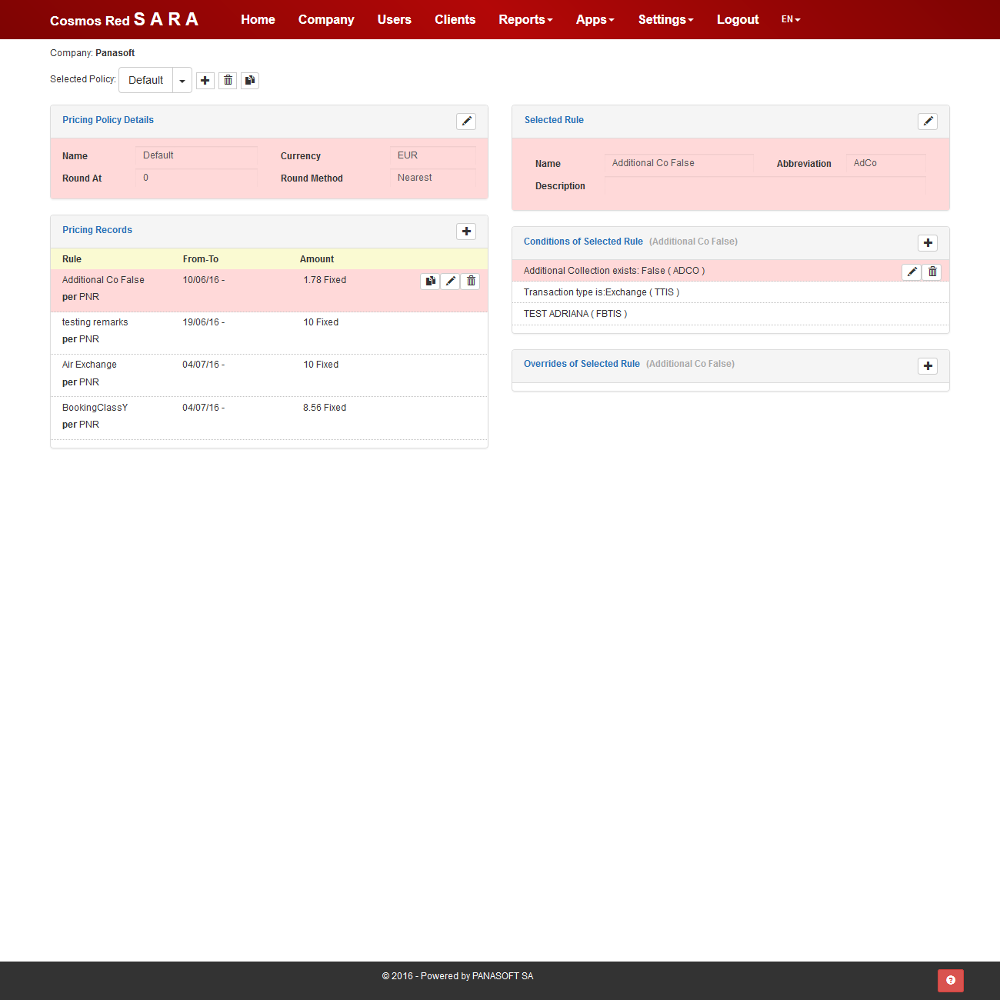
Task: Add a condition to the selected rule
Action: [928, 243]
